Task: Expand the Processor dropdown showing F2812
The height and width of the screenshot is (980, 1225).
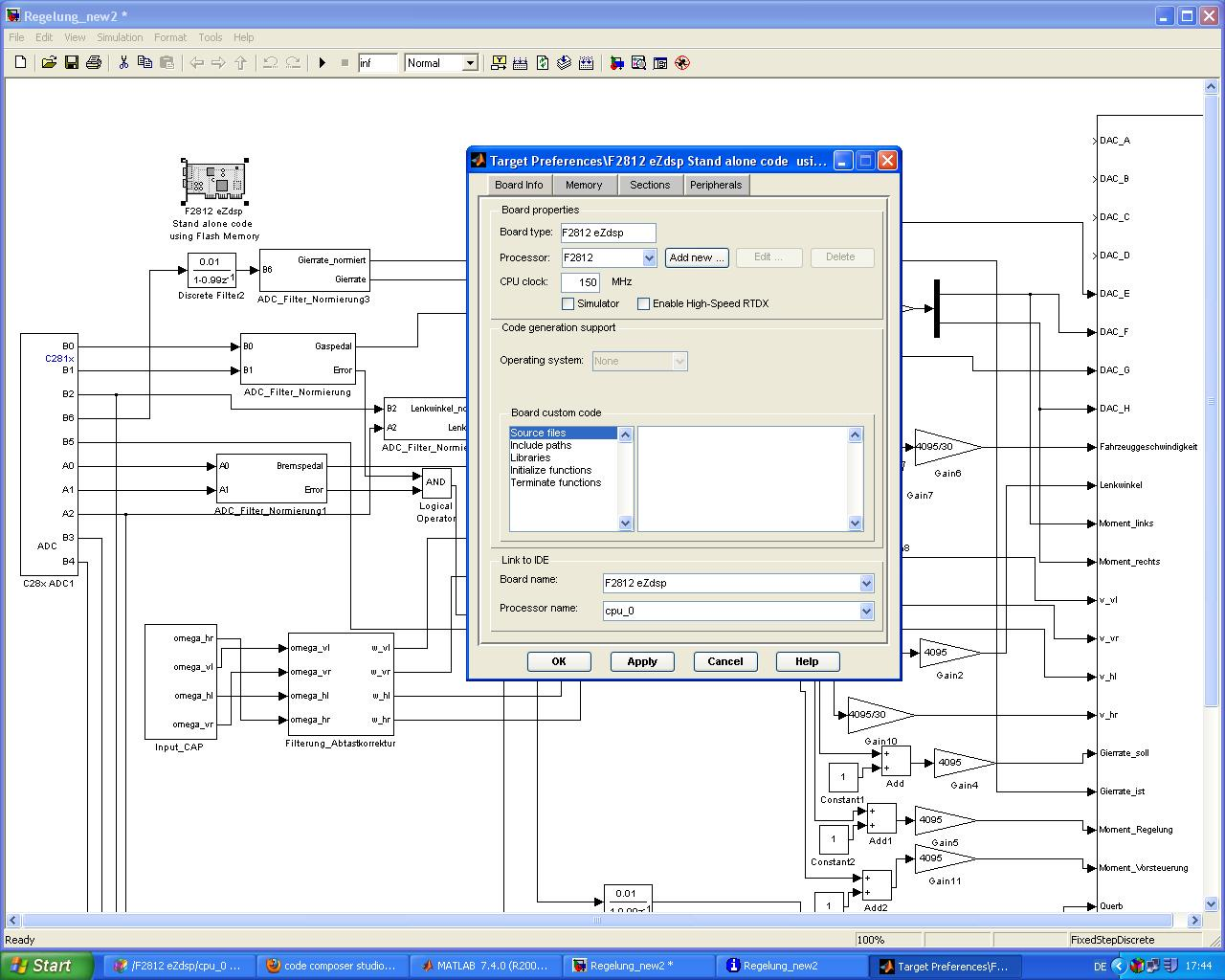Action: tap(649, 258)
